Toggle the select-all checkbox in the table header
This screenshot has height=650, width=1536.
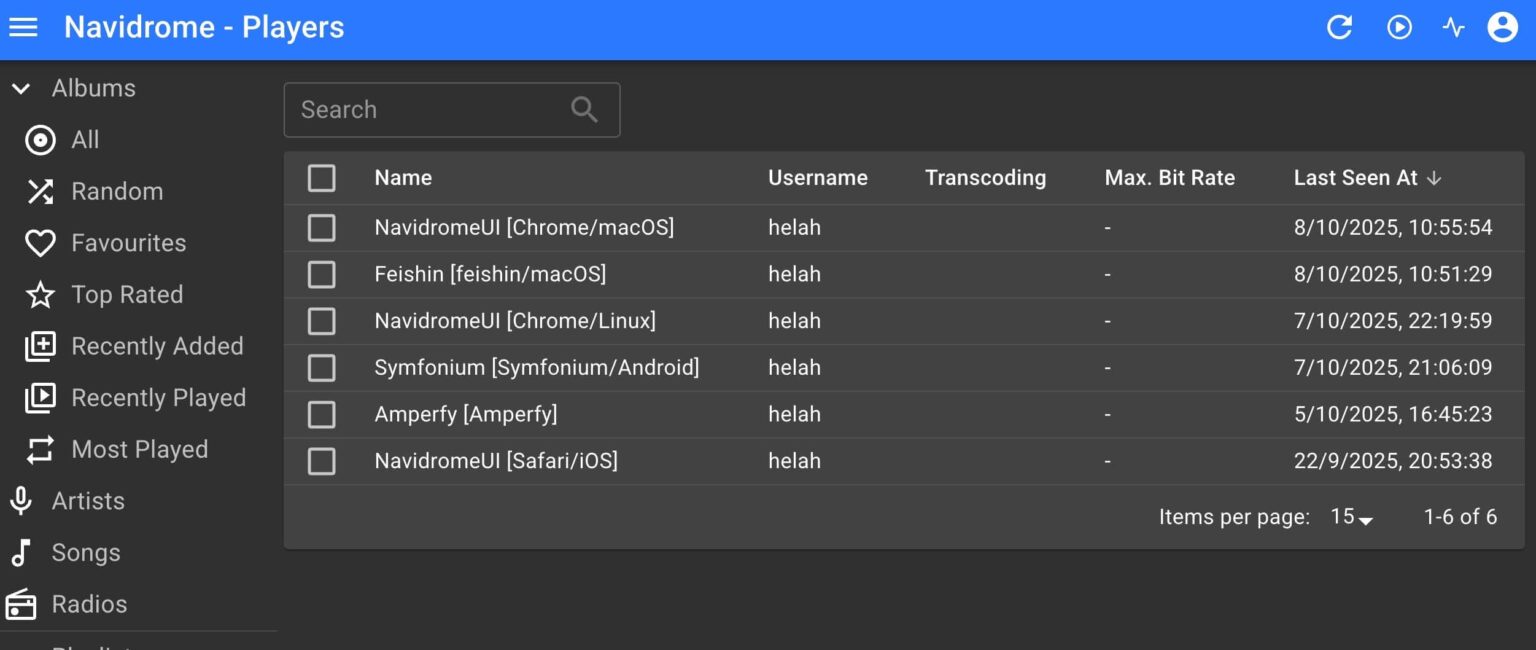[x=321, y=177]
